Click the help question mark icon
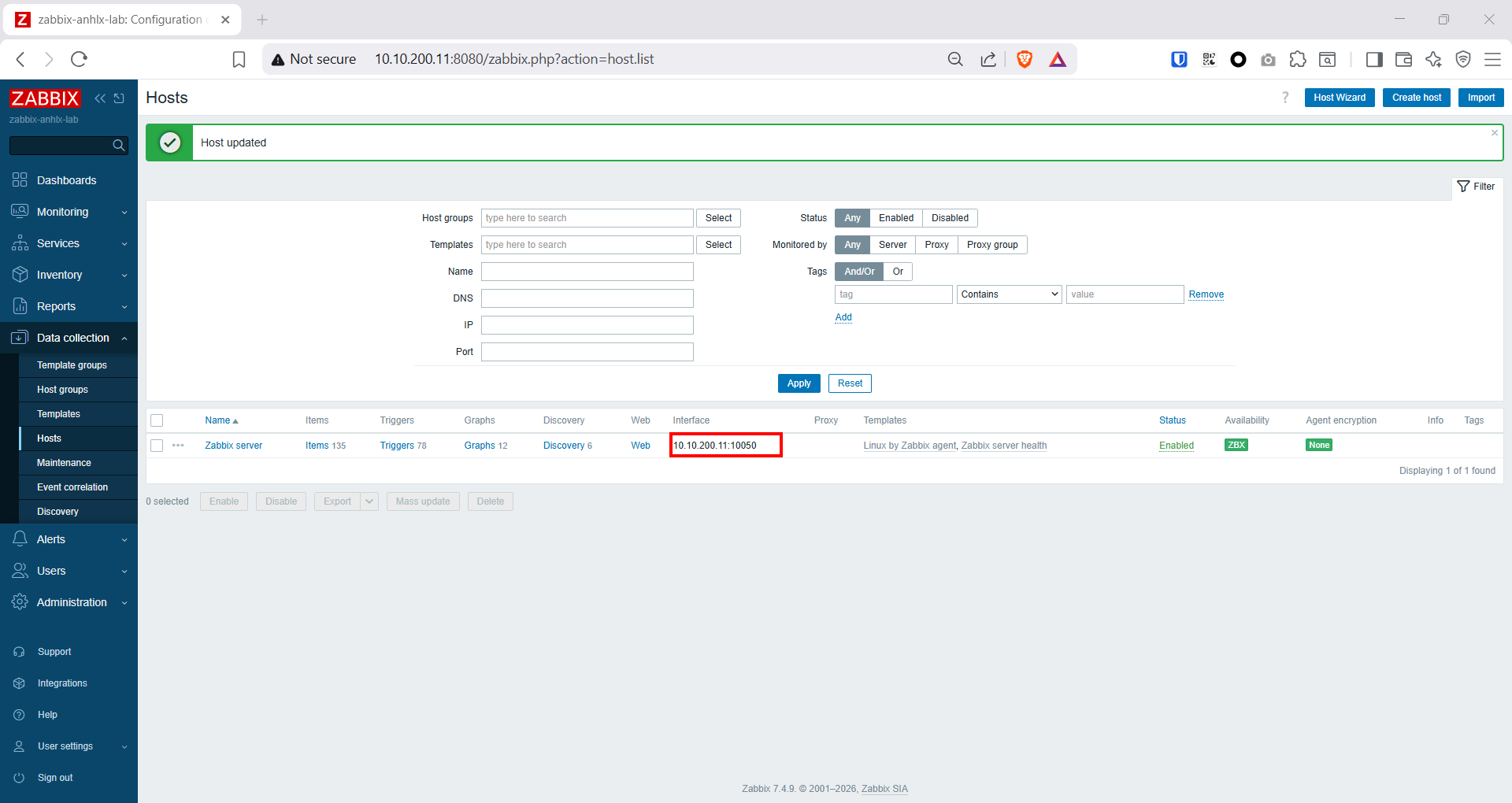1512x803 pixels. pos(1285,98)
